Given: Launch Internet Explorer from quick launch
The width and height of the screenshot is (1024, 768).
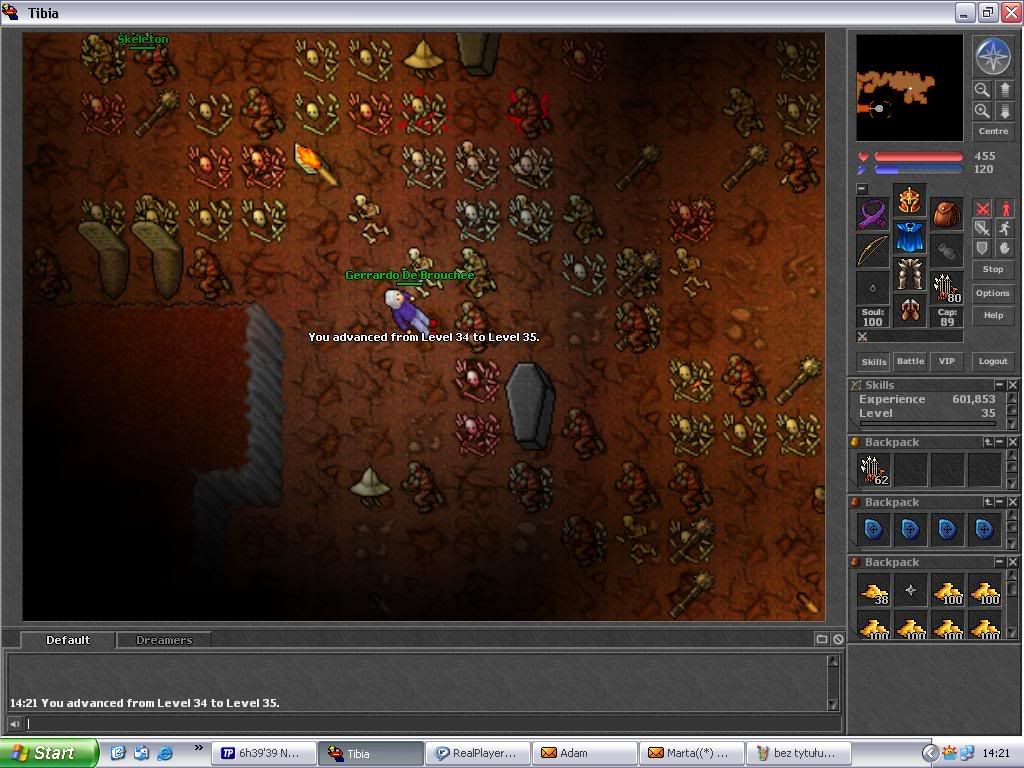Looking at the screenshot, I should pos(166,753).
